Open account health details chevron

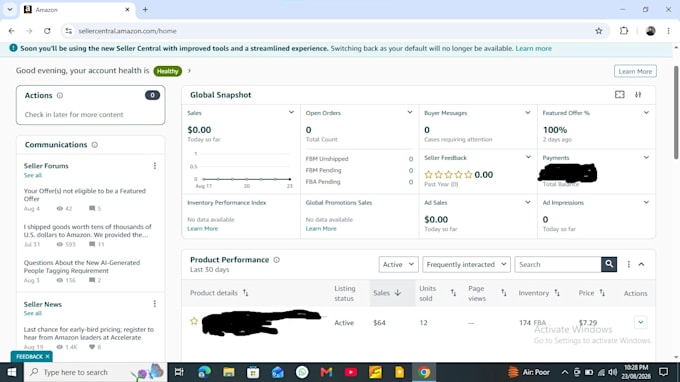(x=189, y=71)
